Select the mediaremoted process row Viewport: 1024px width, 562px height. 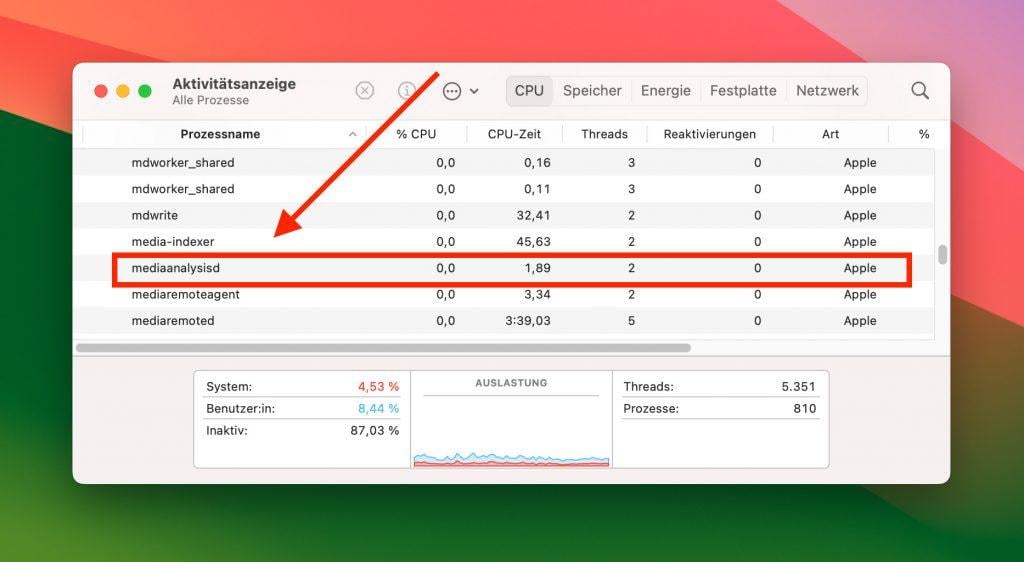(x=503, y=320)
